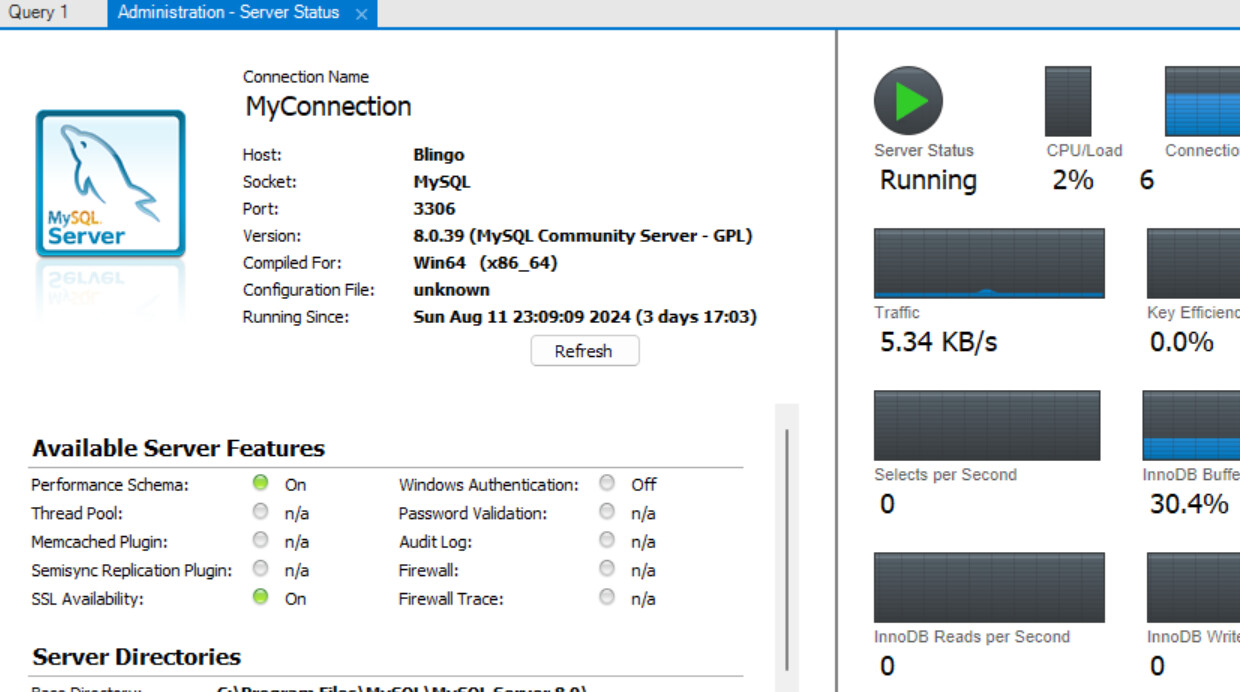Click the Refresh button

point(584,351)
